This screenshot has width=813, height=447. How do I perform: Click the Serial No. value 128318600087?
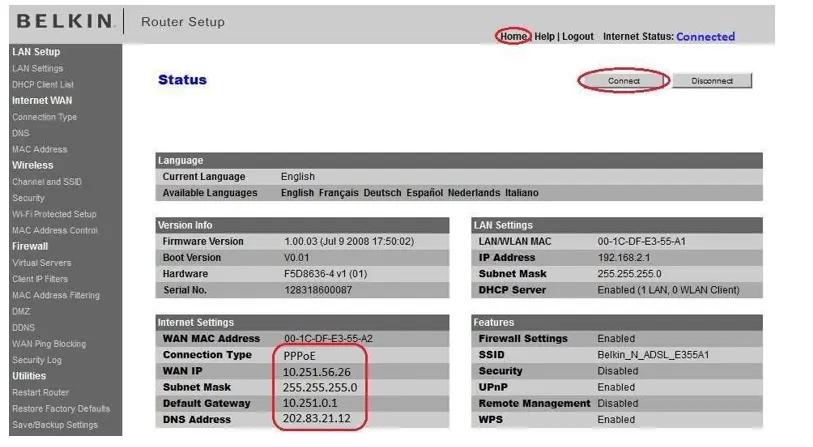point(318,290)
